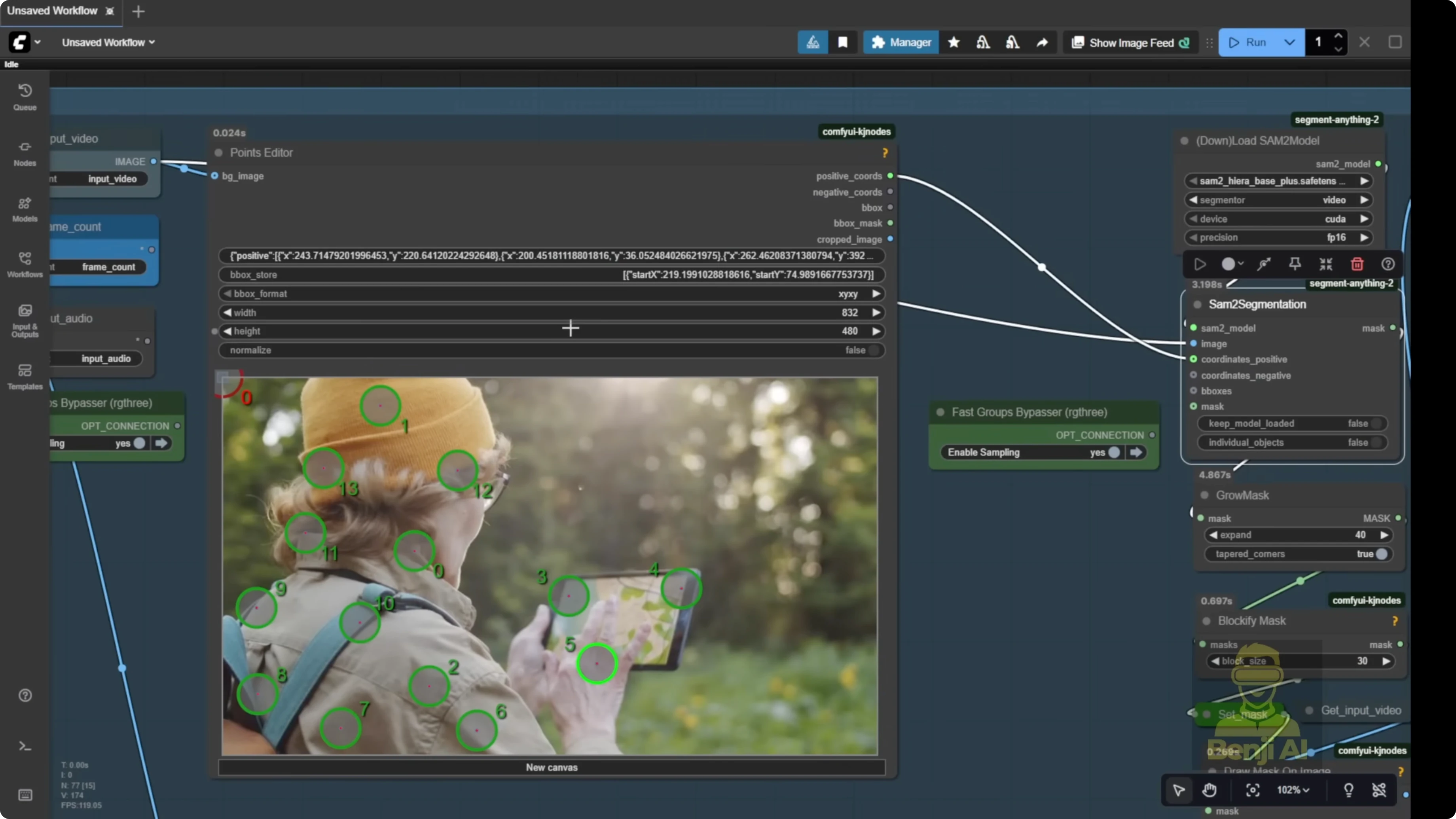Viewport: 1456px width, 819px height.
Task: Open the Unsaved Workflow dropdown in menu bar
Action: click(107, 42)
